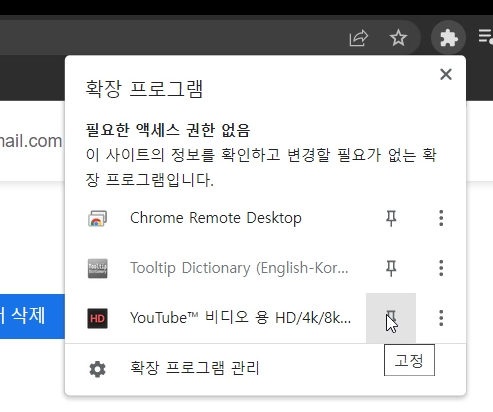This screenshot has height=412, width=493.
Task: Click the gear icon for extension management
Action: point(97,369)
